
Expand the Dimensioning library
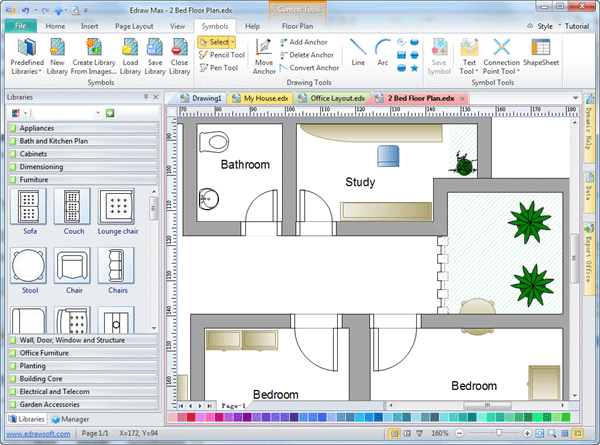pos(83,167)
